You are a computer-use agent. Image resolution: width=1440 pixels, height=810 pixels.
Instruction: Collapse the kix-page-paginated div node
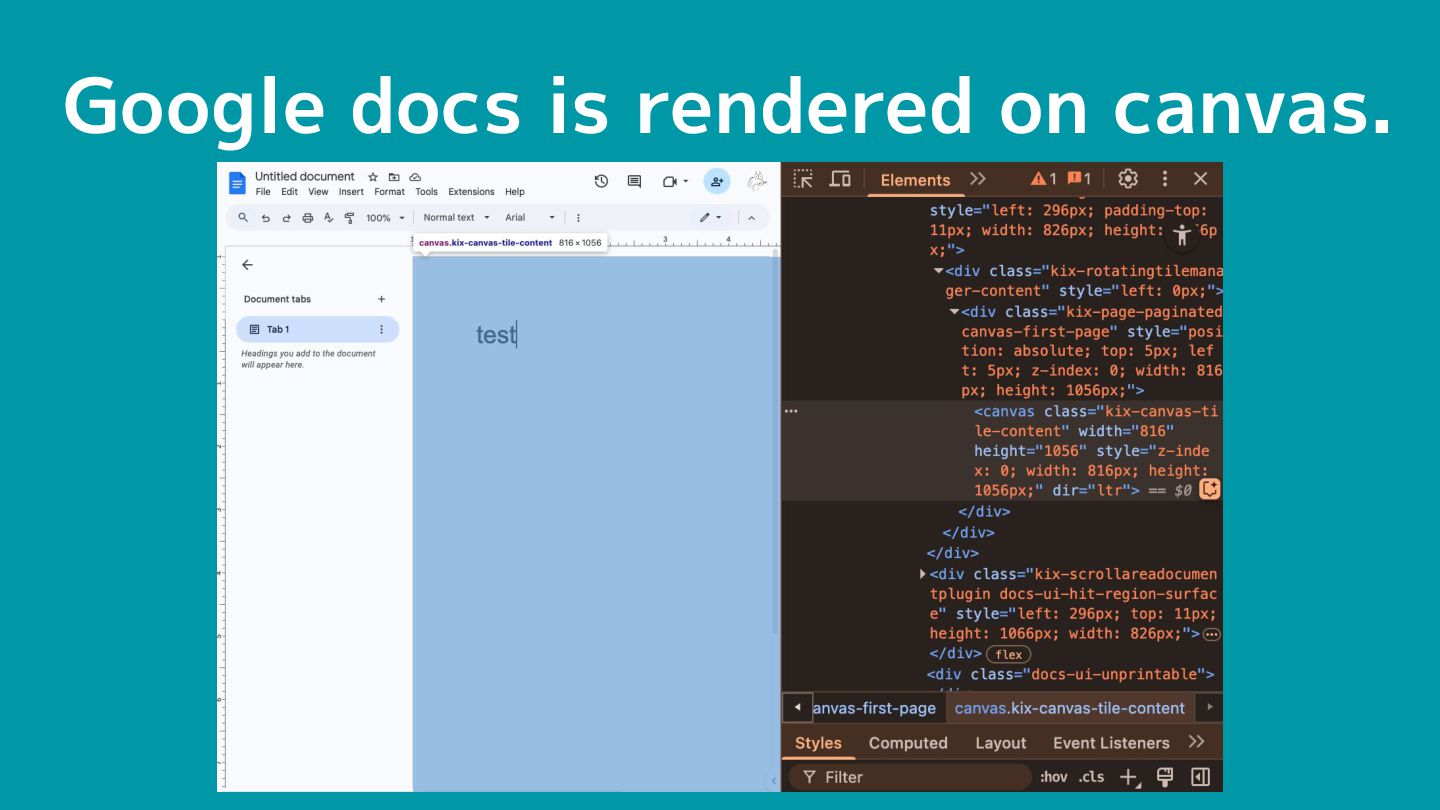tap(954, 312)
